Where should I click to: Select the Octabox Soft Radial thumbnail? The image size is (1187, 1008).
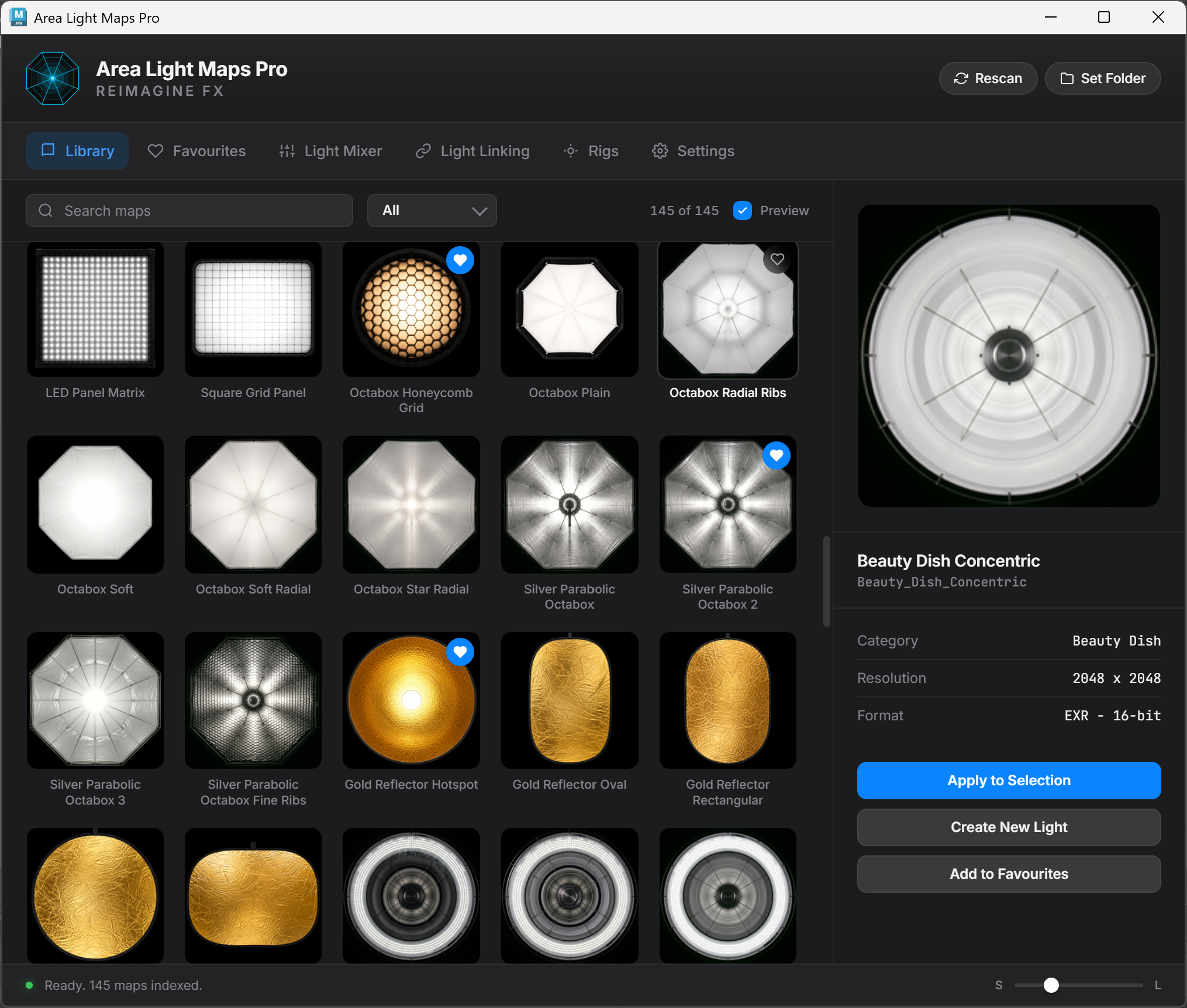[x=253, y=505]
